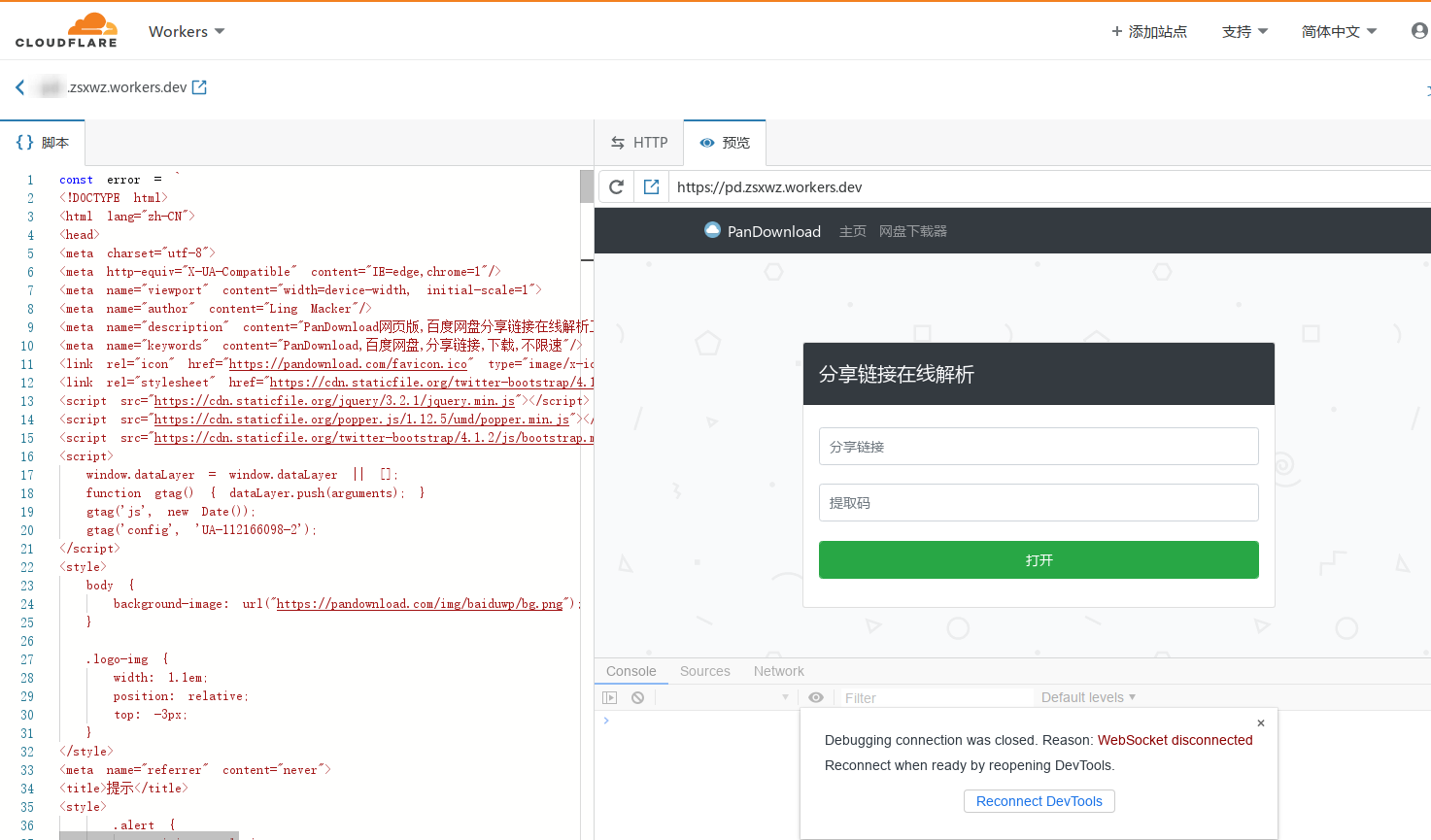Open the user account profile icon

click(x=1419, y=31)
